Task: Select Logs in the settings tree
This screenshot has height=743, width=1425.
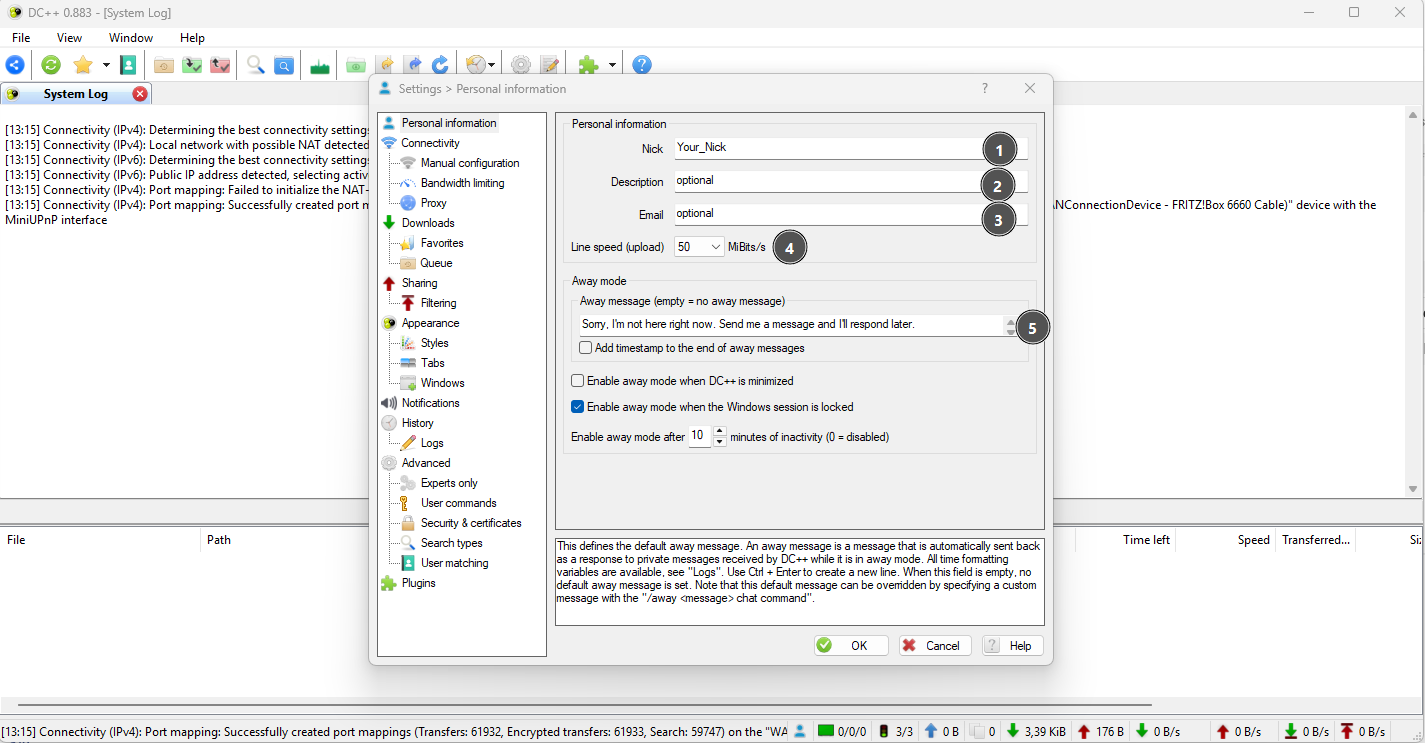Action: (x=432, y=443)
